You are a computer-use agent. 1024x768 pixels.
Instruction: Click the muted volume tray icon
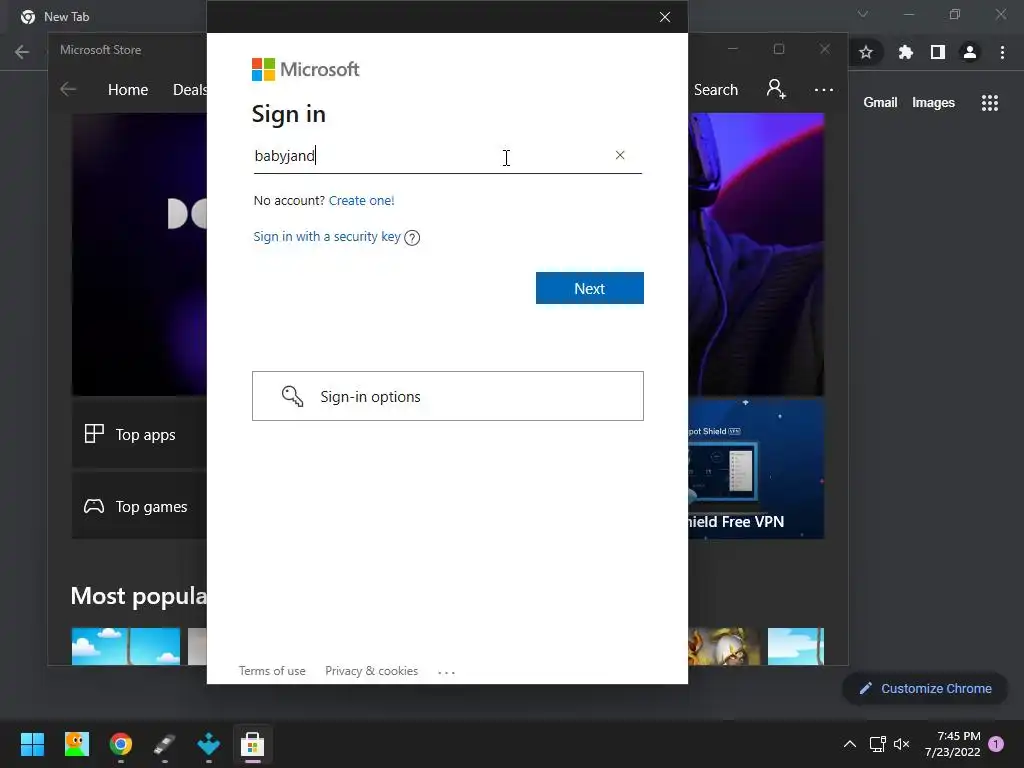pyautogui.click(x=901, y=744)
